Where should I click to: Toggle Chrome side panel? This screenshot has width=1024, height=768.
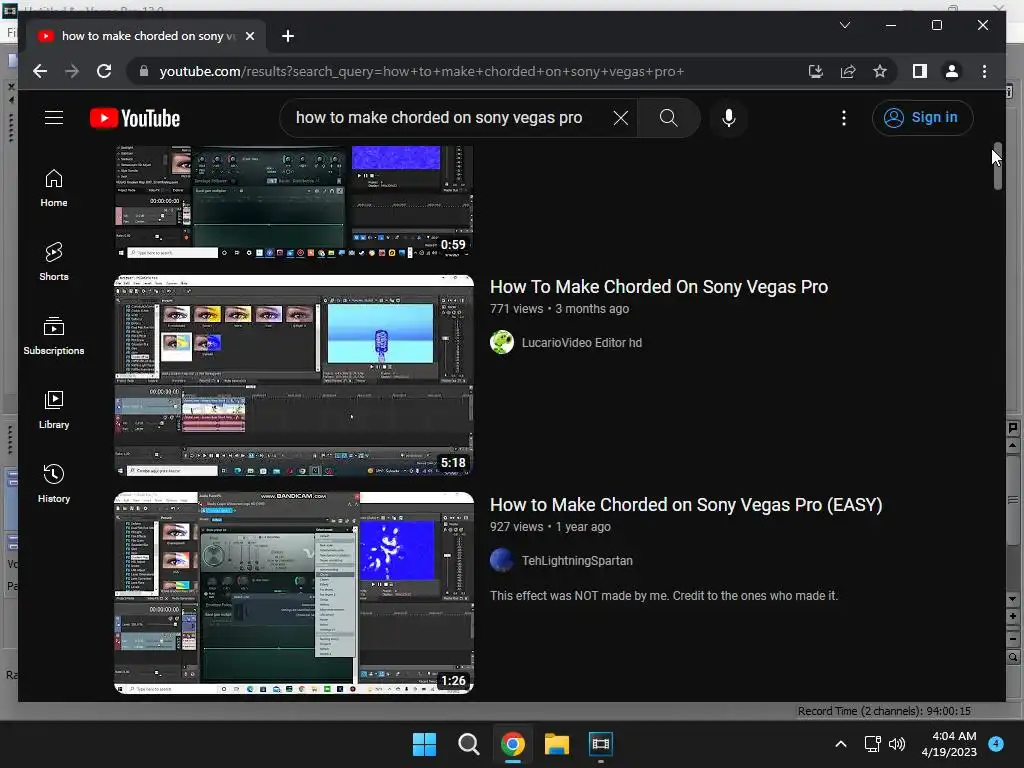click(x=920, y=71)
